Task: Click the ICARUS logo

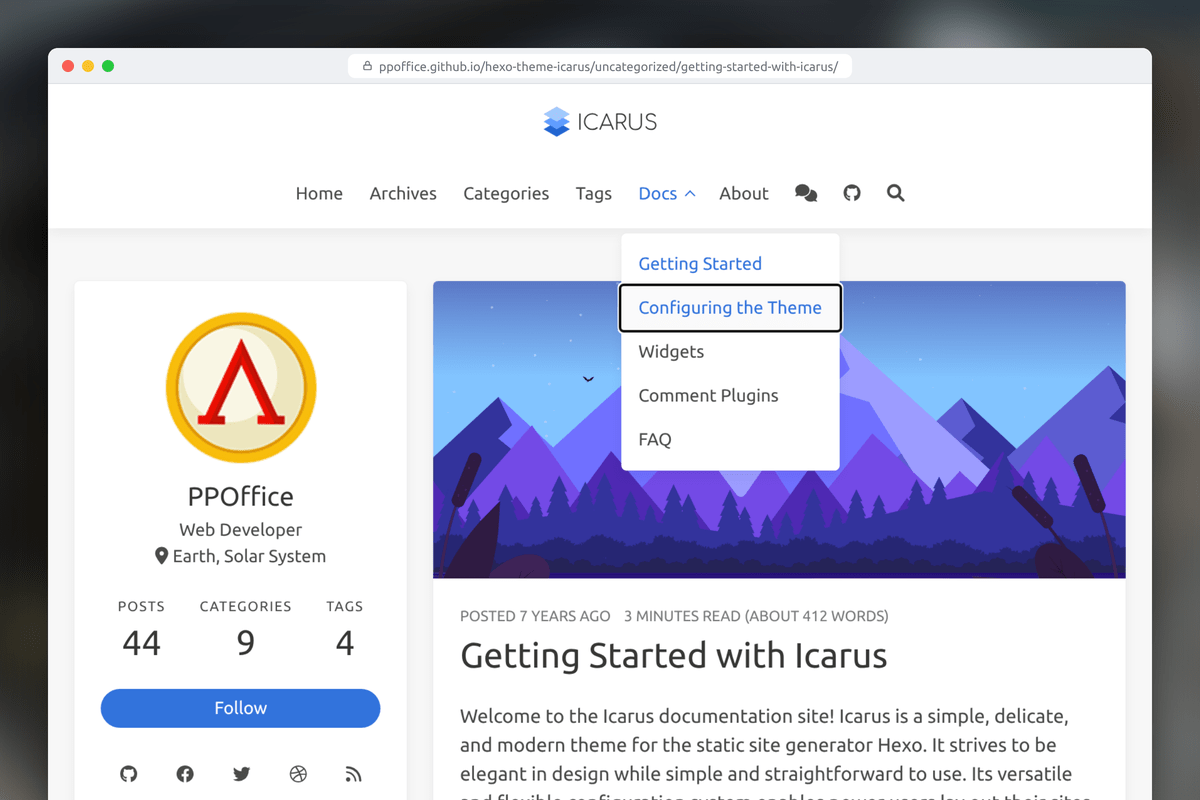Action: (600, 122)
